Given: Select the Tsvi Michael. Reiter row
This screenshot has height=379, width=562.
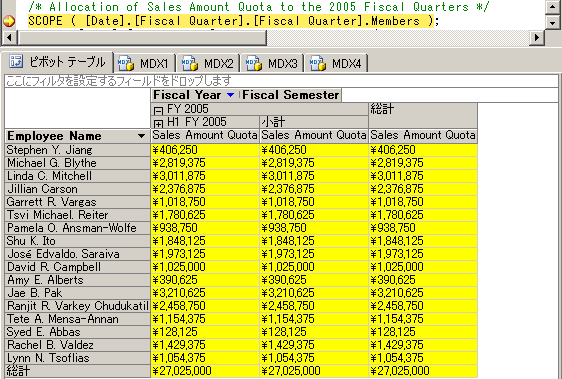Looking at the screenshot, I should (77, 215).
